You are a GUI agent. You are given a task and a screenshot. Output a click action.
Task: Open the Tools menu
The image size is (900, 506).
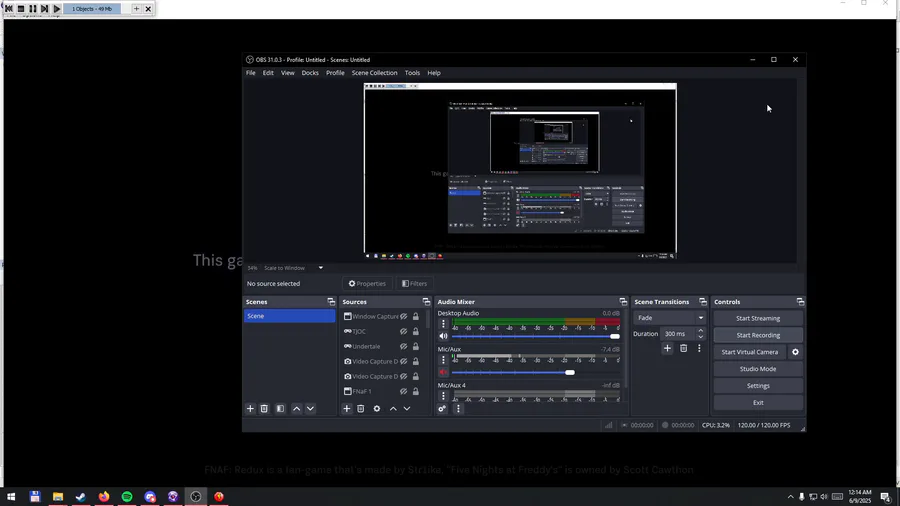412,73
